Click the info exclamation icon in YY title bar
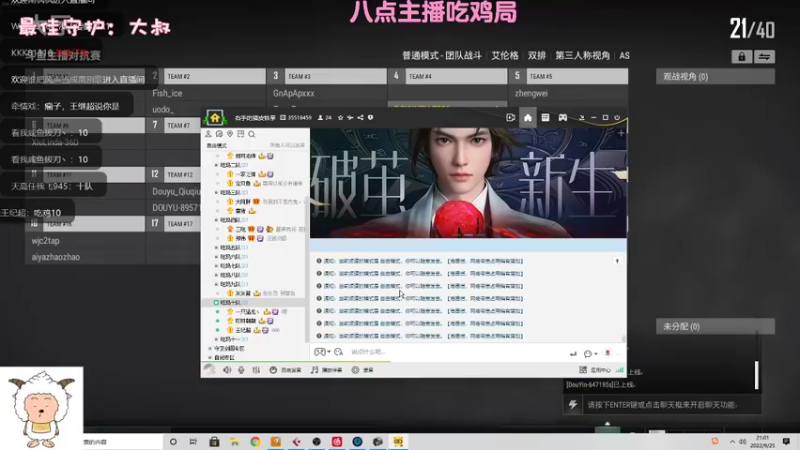800x450 pixels. [370, 117]
